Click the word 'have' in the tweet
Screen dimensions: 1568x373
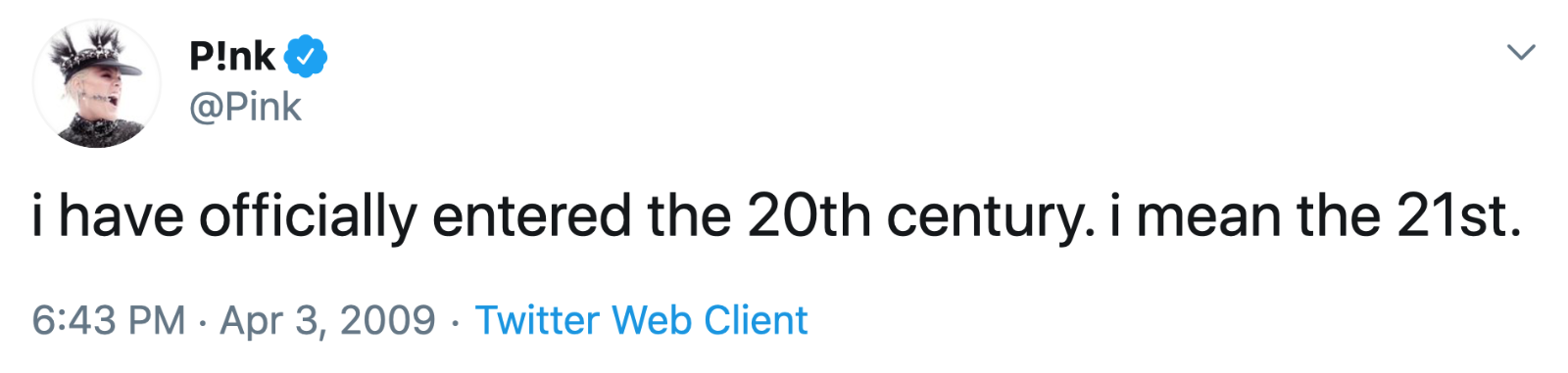click(x=122, y=215)
